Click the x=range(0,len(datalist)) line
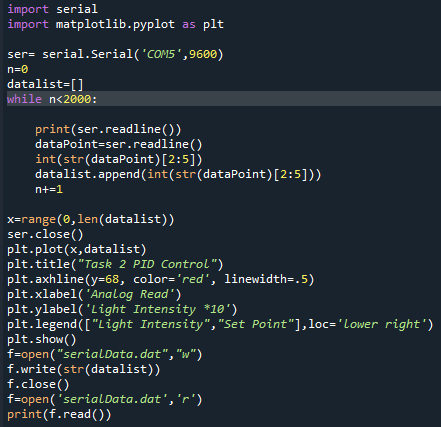The image size is (441, 427). (x=91, y=219)
